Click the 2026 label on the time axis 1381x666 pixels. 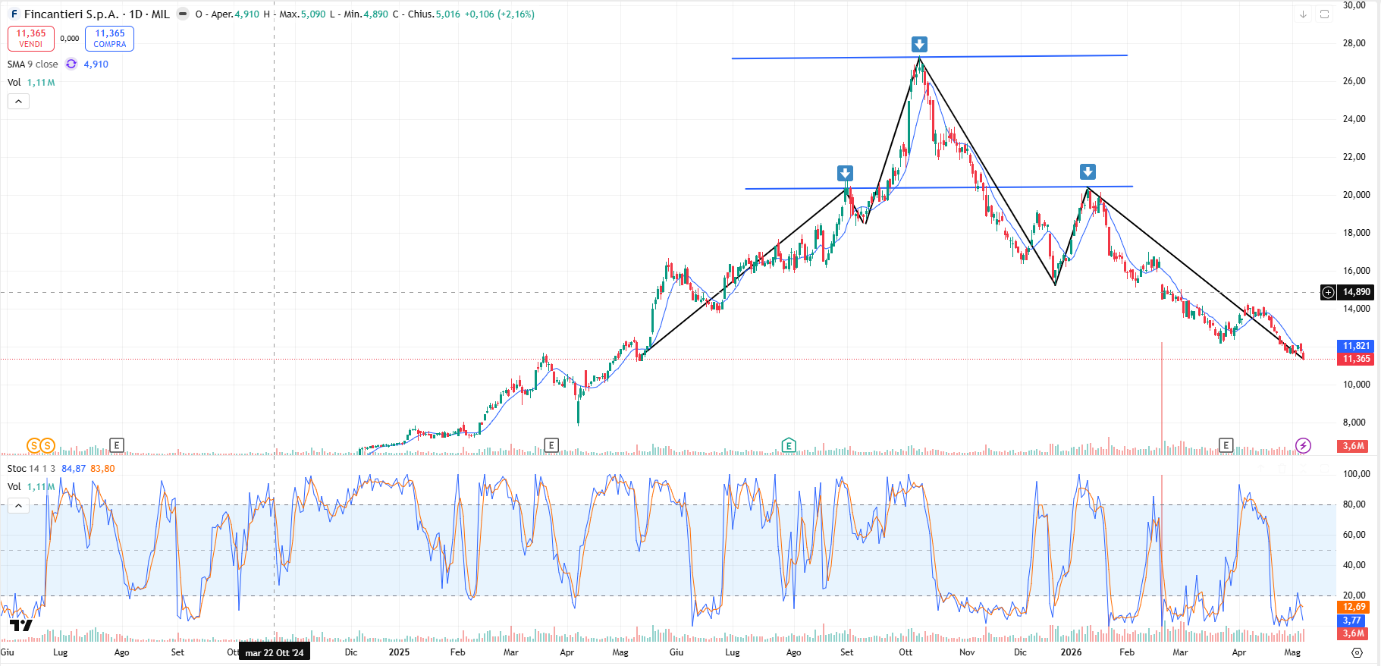1071,652
